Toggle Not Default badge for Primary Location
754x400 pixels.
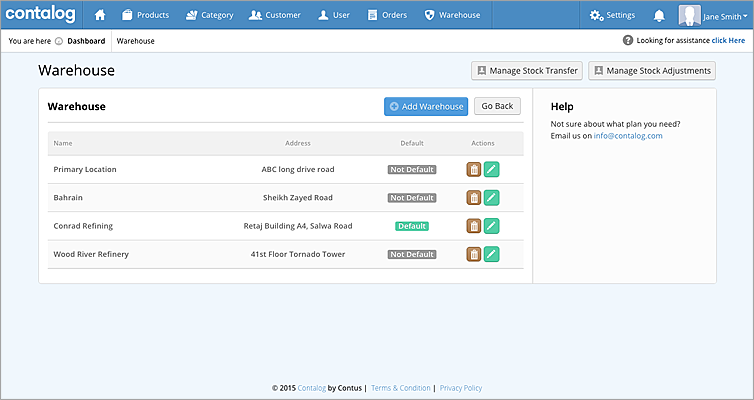[412, 170]
